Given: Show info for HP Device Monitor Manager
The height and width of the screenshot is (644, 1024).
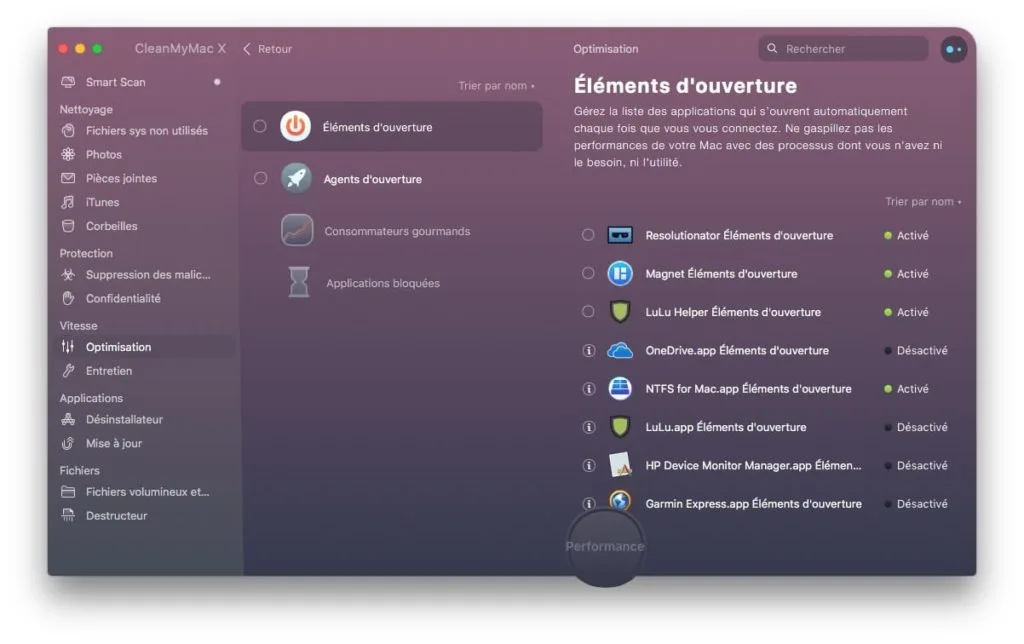Looking at the screenshot, I should pyautogui.click(x=588, y=466).
